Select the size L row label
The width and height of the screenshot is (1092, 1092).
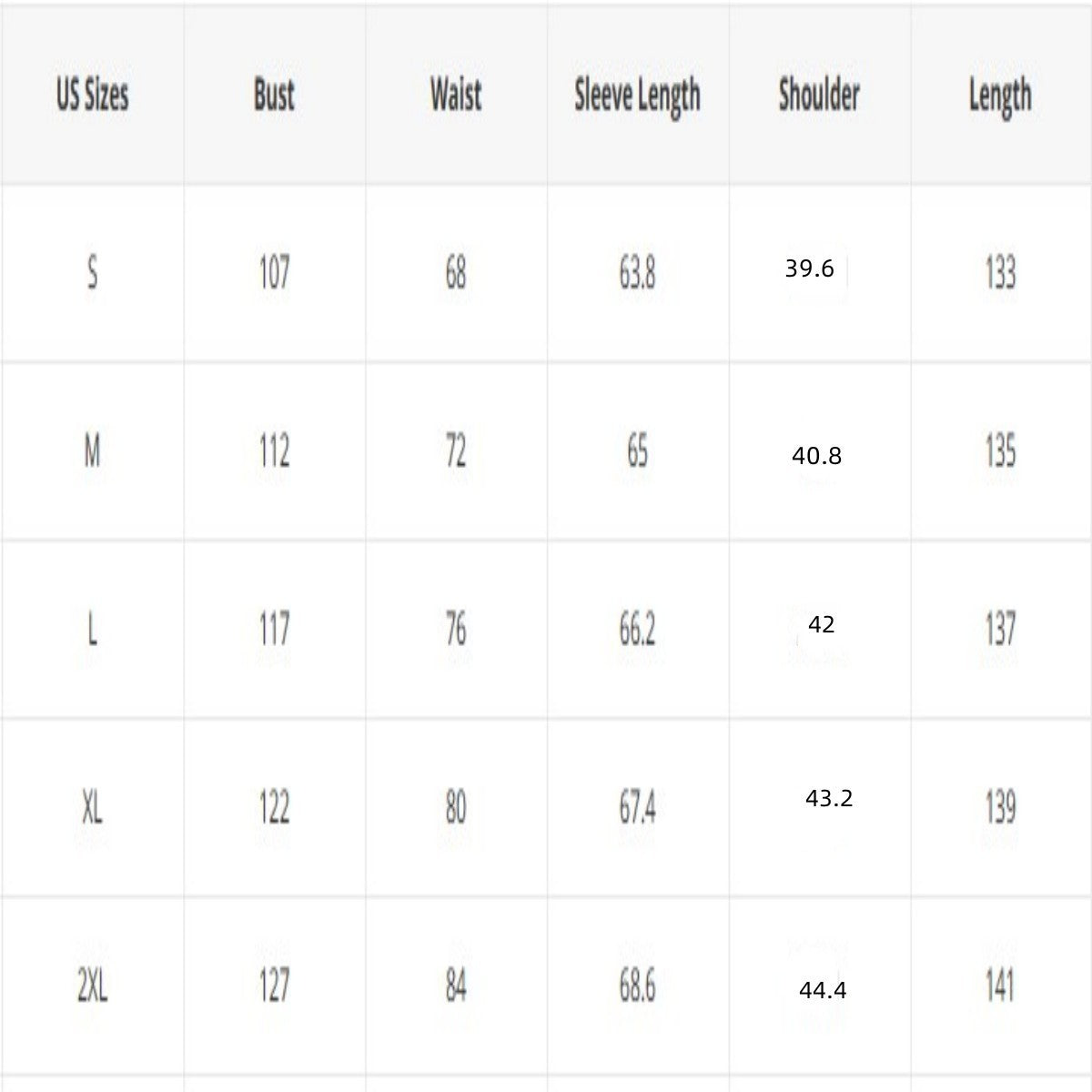pos(92,629)
